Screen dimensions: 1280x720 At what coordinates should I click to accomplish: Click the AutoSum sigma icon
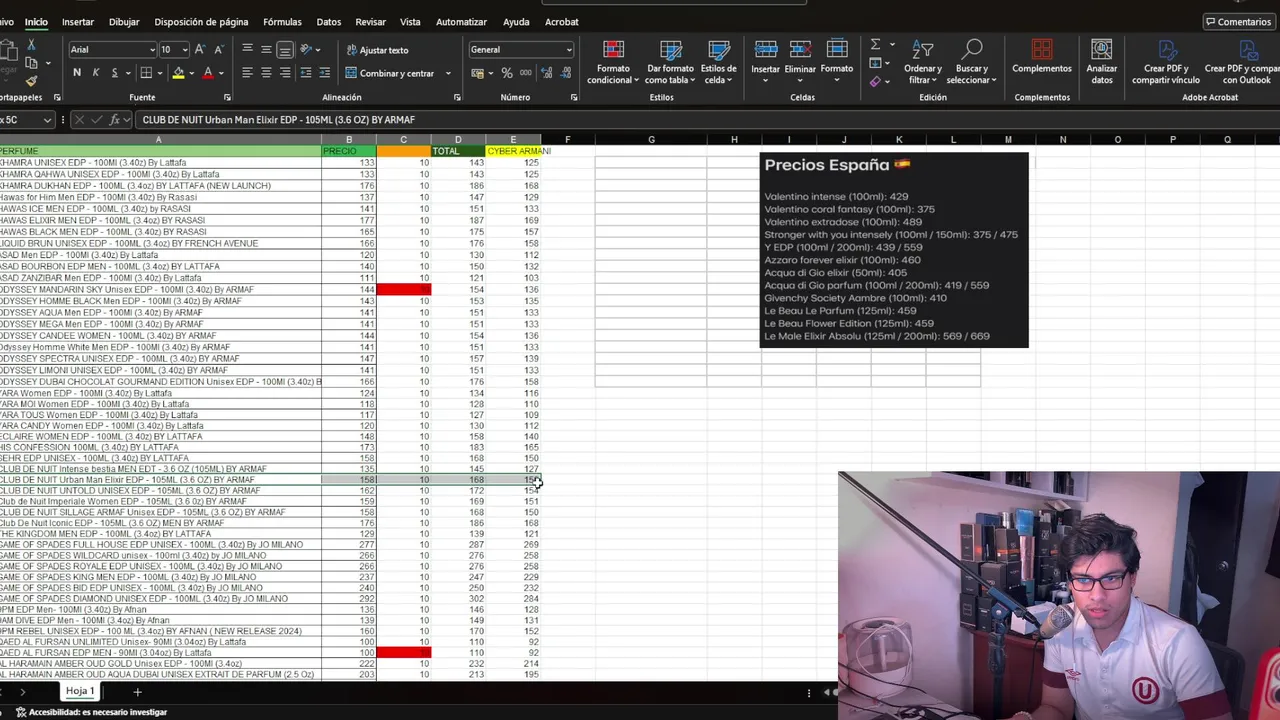point(875,45)
